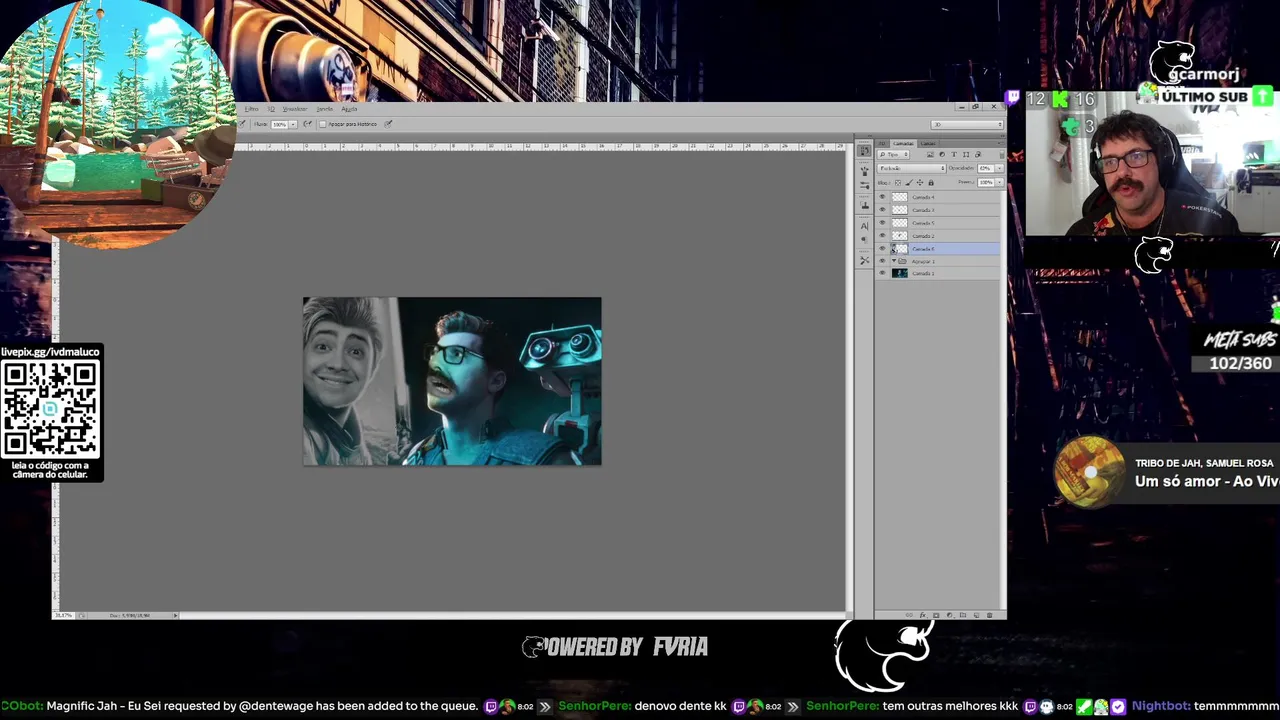Open the Brush Presets icon in dock
Viewport: 1280px width, 720px height.
tap(864, 186)
